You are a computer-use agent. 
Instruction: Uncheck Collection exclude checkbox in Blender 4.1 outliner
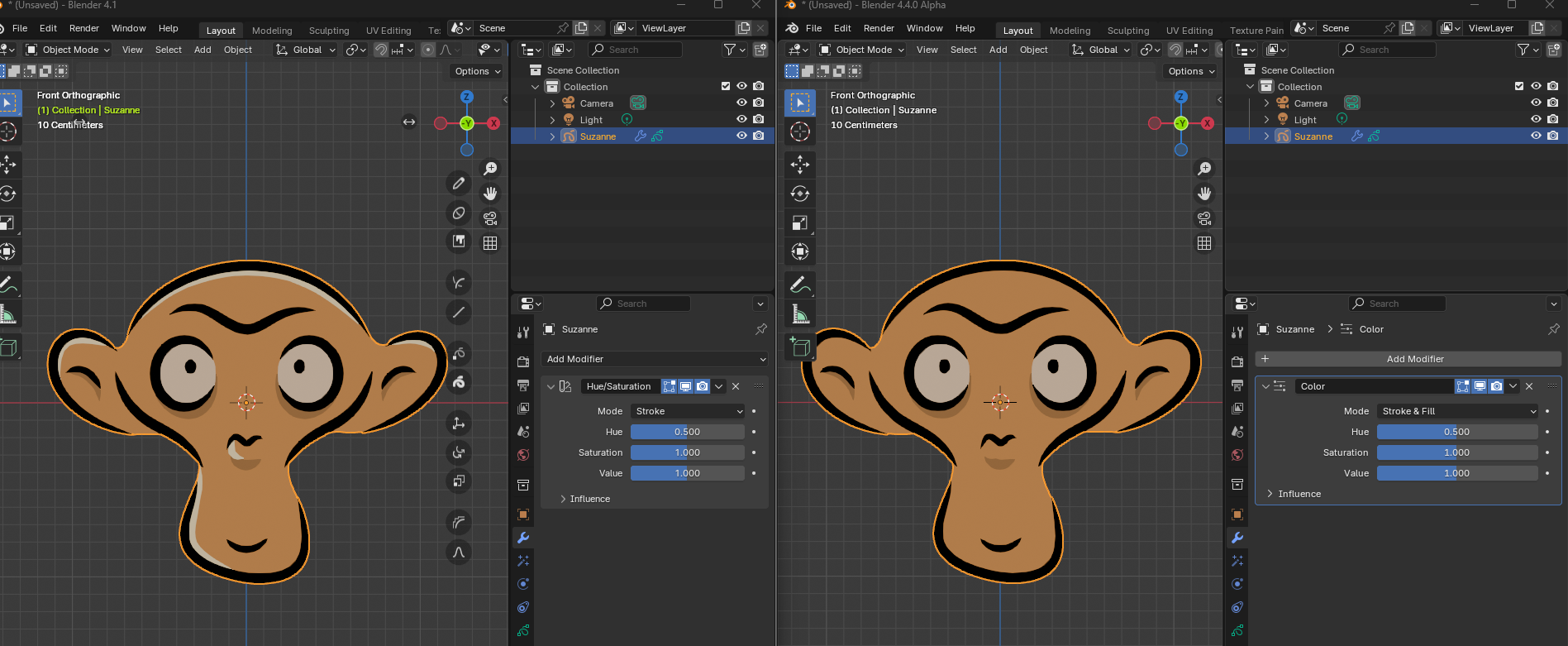point(726,86)
